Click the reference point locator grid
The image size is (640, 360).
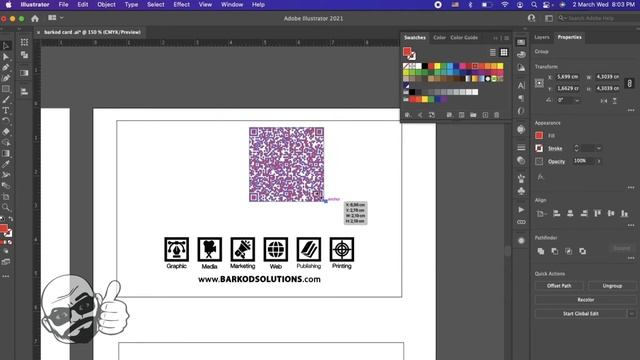pos(539,83)
